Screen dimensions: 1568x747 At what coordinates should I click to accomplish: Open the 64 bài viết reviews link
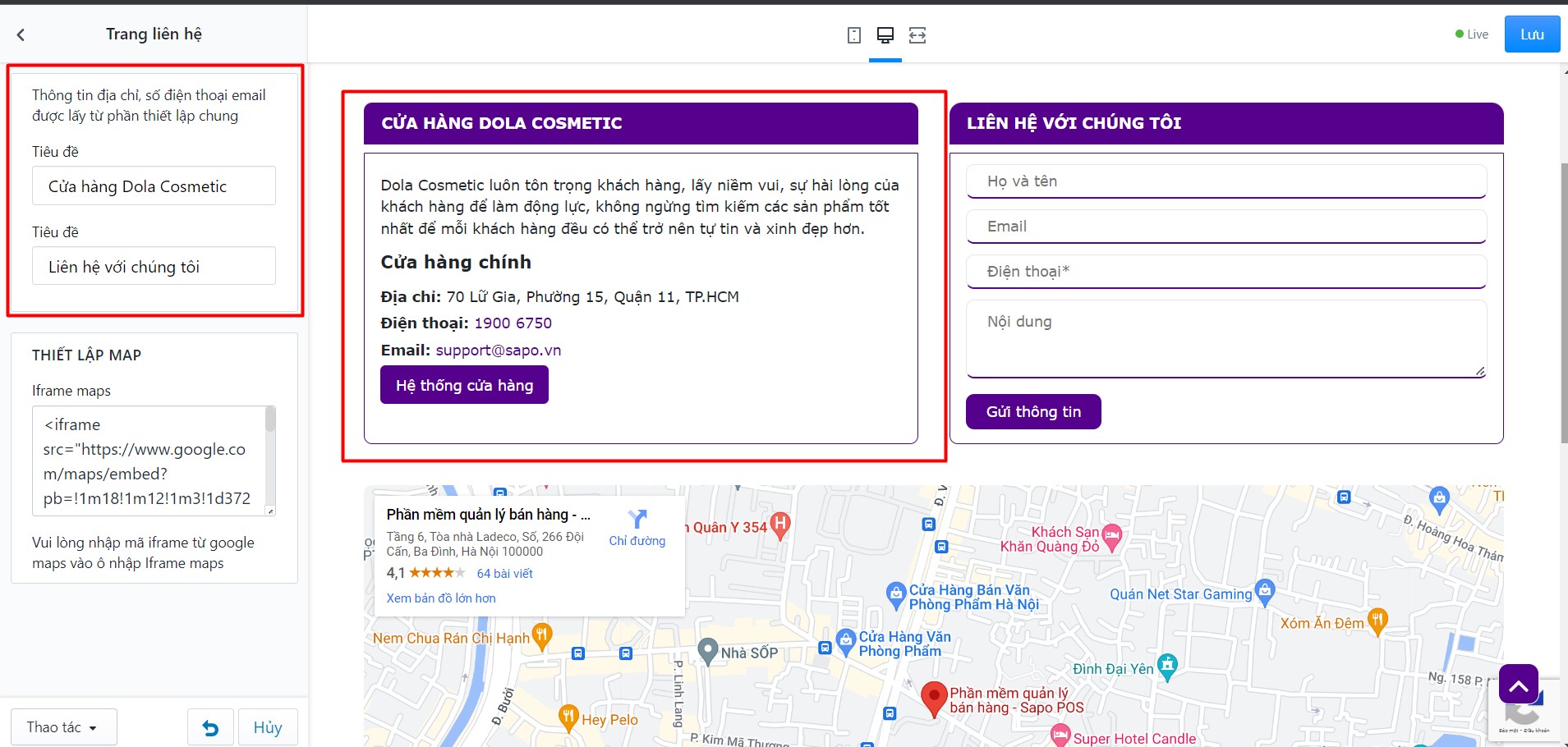click(x=505, y=574)
